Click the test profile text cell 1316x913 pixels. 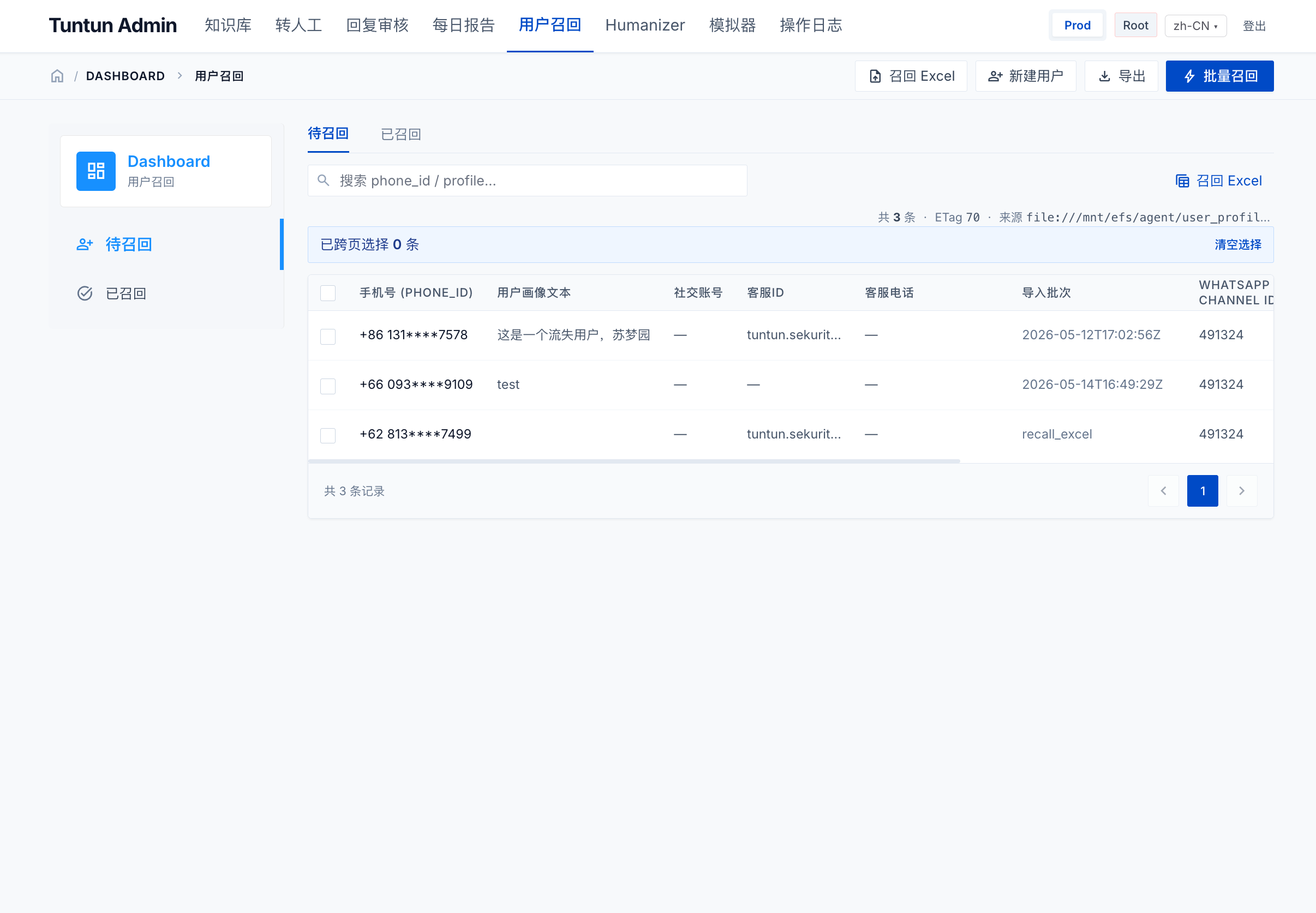click(508, 385)
